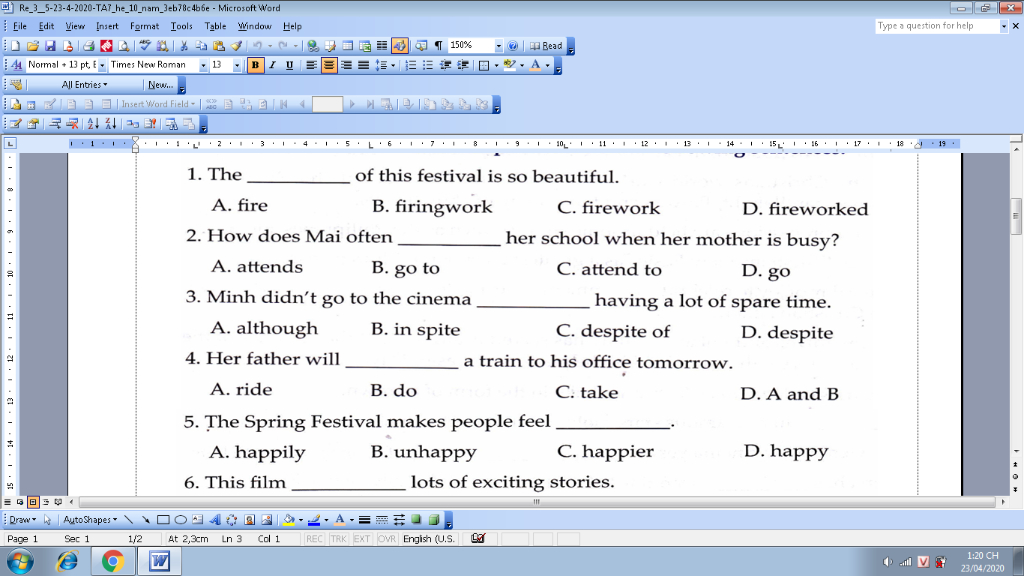Toggle the Drawing toolbar button

point(400,46)
